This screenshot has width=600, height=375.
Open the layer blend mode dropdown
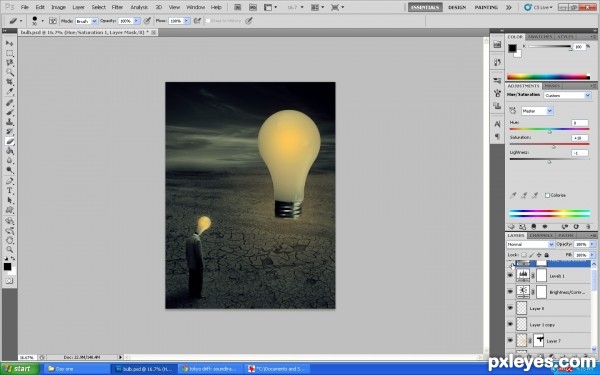coord(530,244)
